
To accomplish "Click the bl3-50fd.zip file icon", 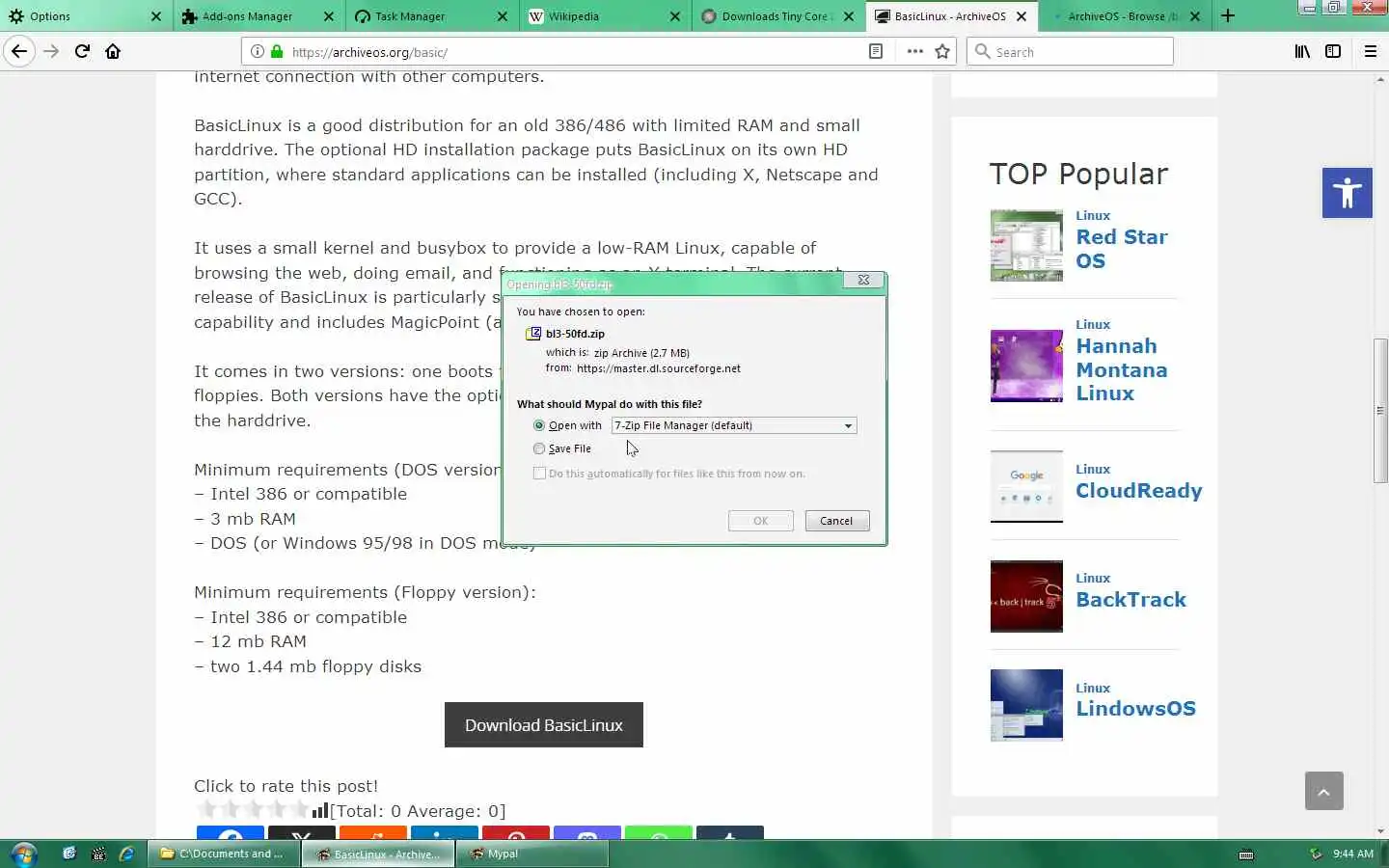I will [533, 334].
